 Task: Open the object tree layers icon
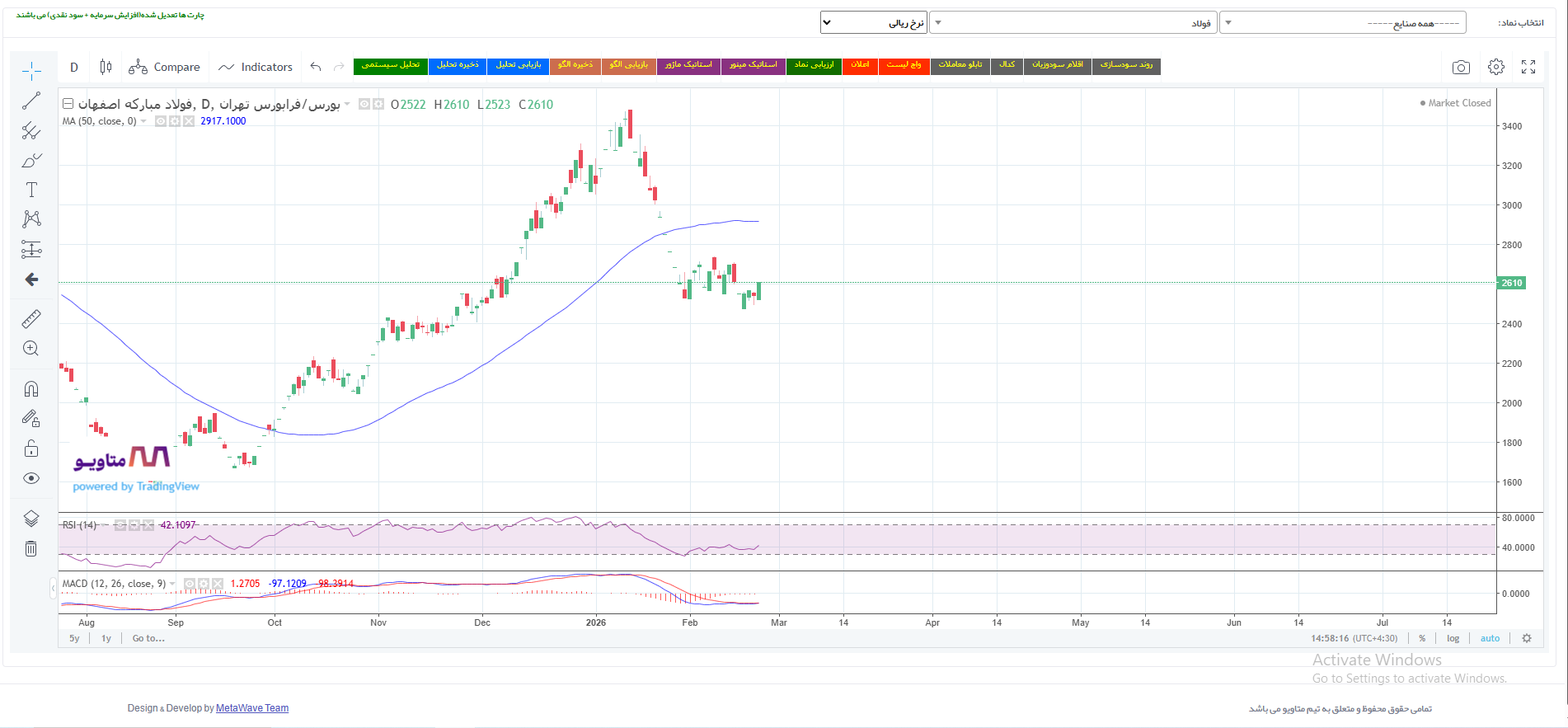coord(31,519)
